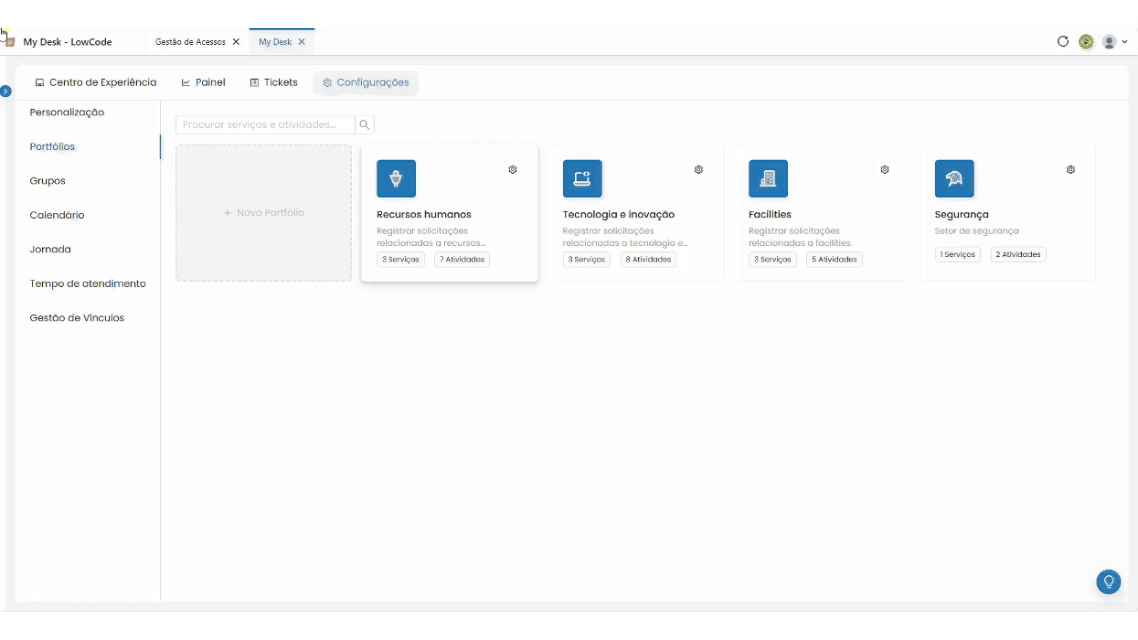1138x640 pixels.
Task: Click the 3 Serviços tag on Recursos humanos
Action: (x=401, y=260)
